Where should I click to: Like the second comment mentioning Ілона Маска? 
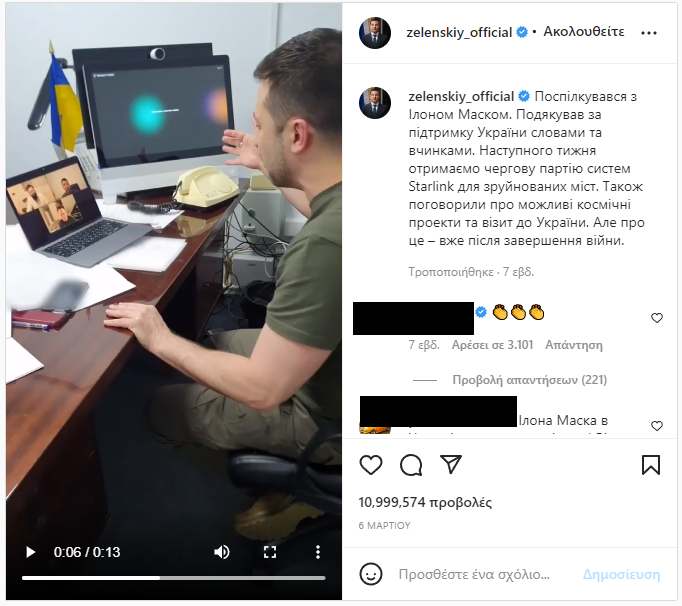[x=656, y=426]
